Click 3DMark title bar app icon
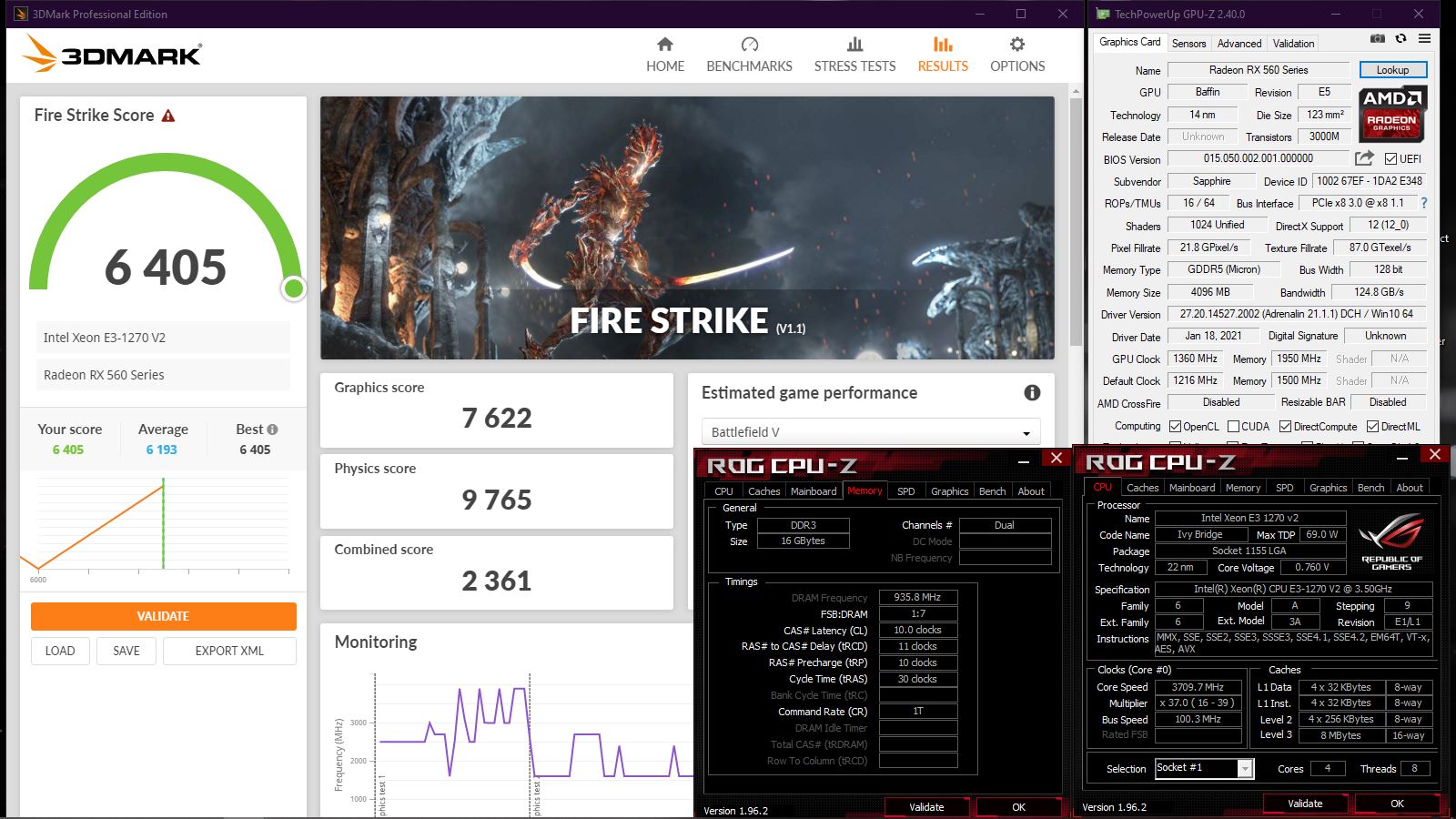 20,14
